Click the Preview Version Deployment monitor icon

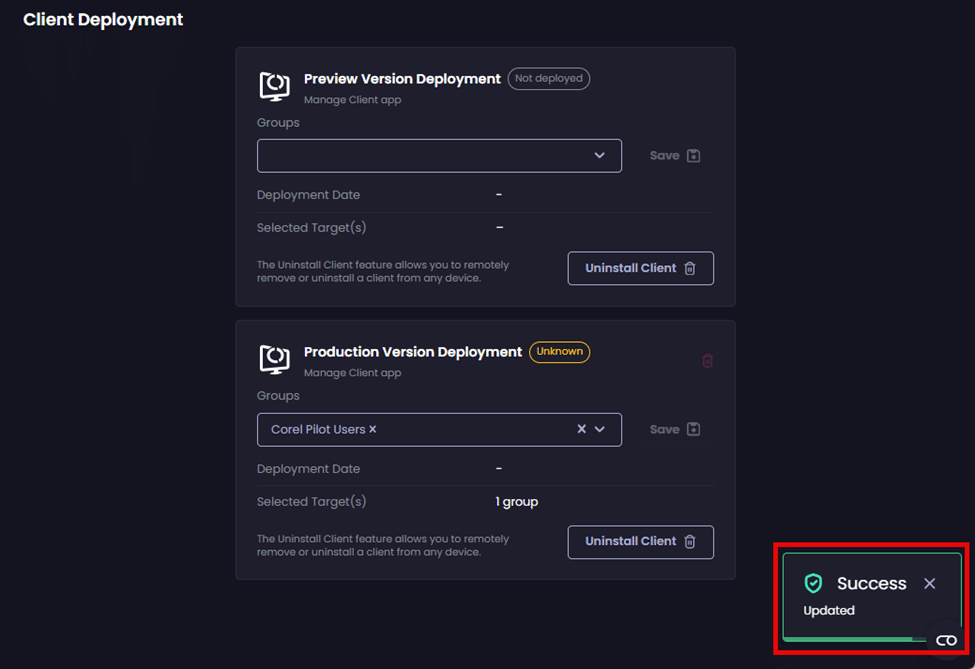point(275,86)
